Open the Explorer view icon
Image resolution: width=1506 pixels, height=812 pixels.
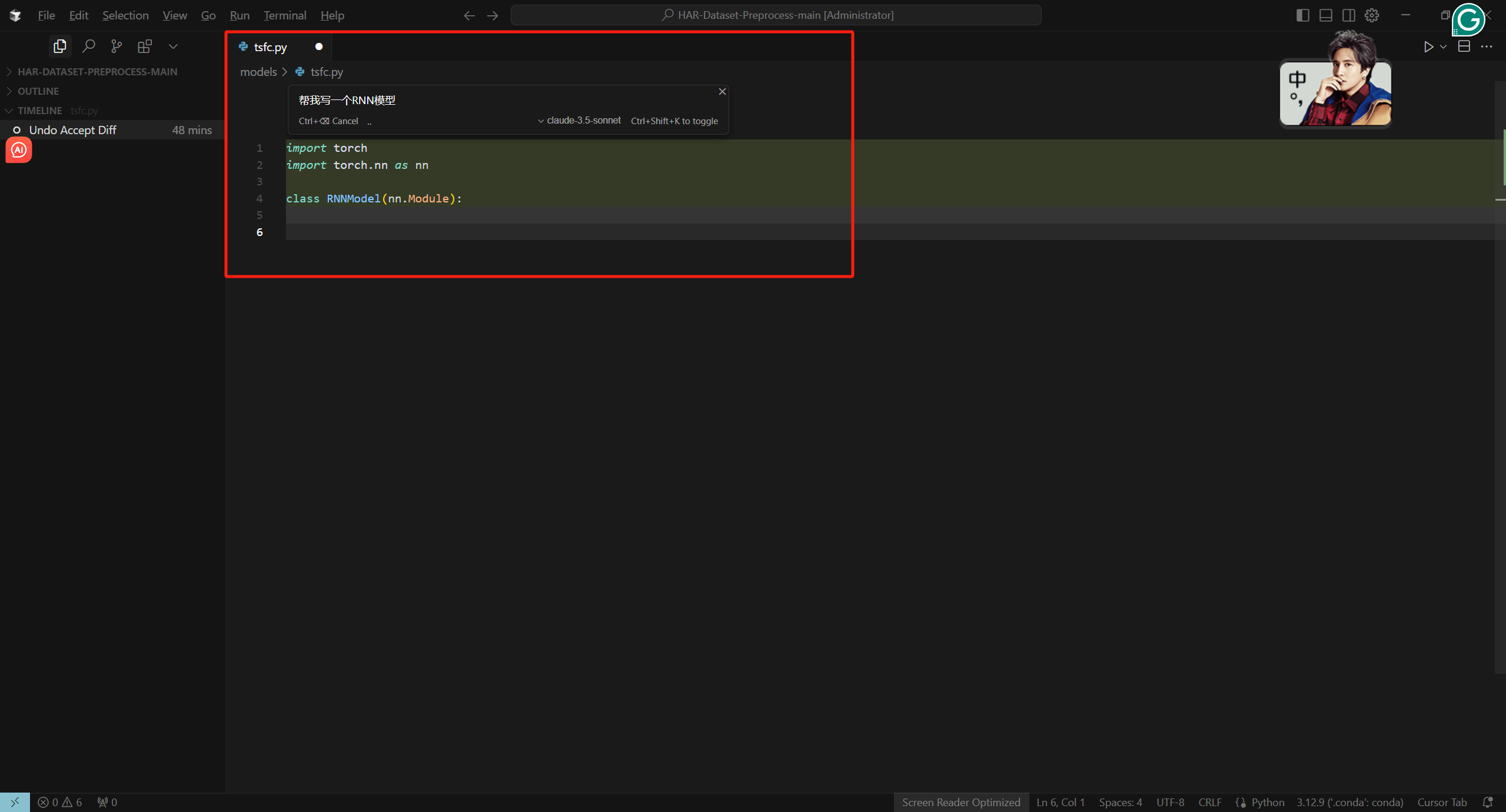click(59, 46)
